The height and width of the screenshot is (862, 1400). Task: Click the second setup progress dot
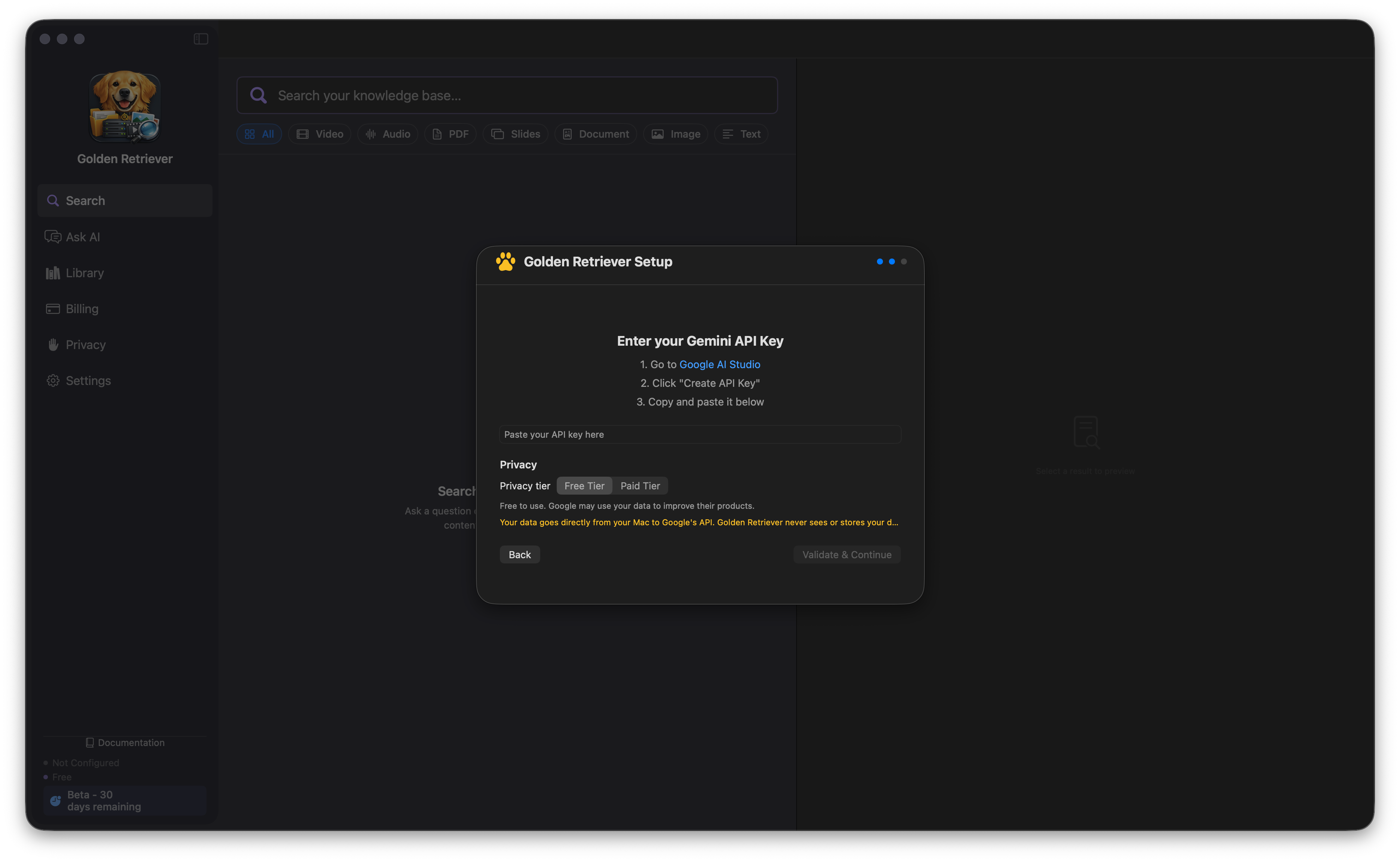(892, 262)
